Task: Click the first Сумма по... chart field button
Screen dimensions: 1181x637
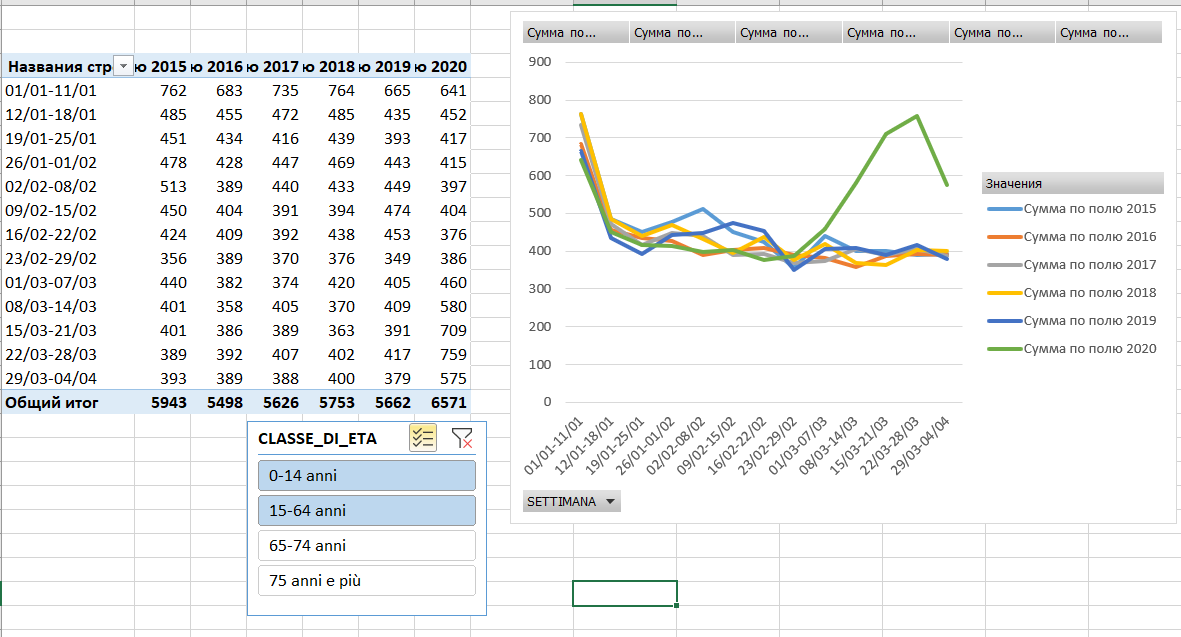Action: point(575,33)
